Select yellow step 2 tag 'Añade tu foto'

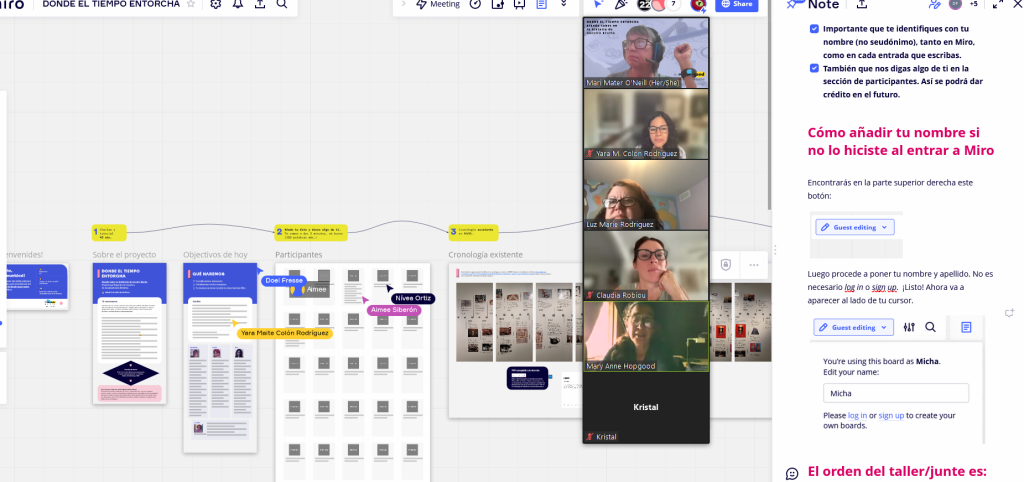click(311, 231)
